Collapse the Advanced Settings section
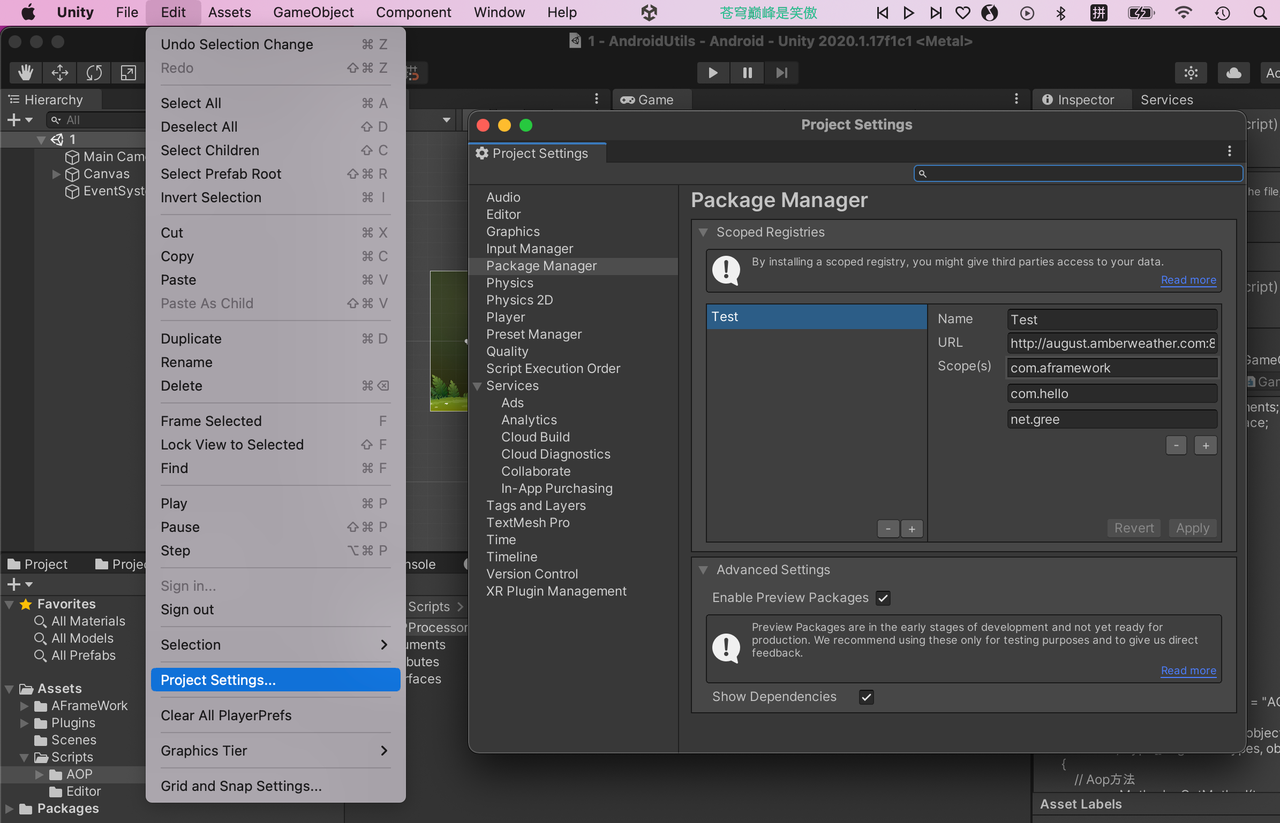1280x823 pixels. (703, 570)
